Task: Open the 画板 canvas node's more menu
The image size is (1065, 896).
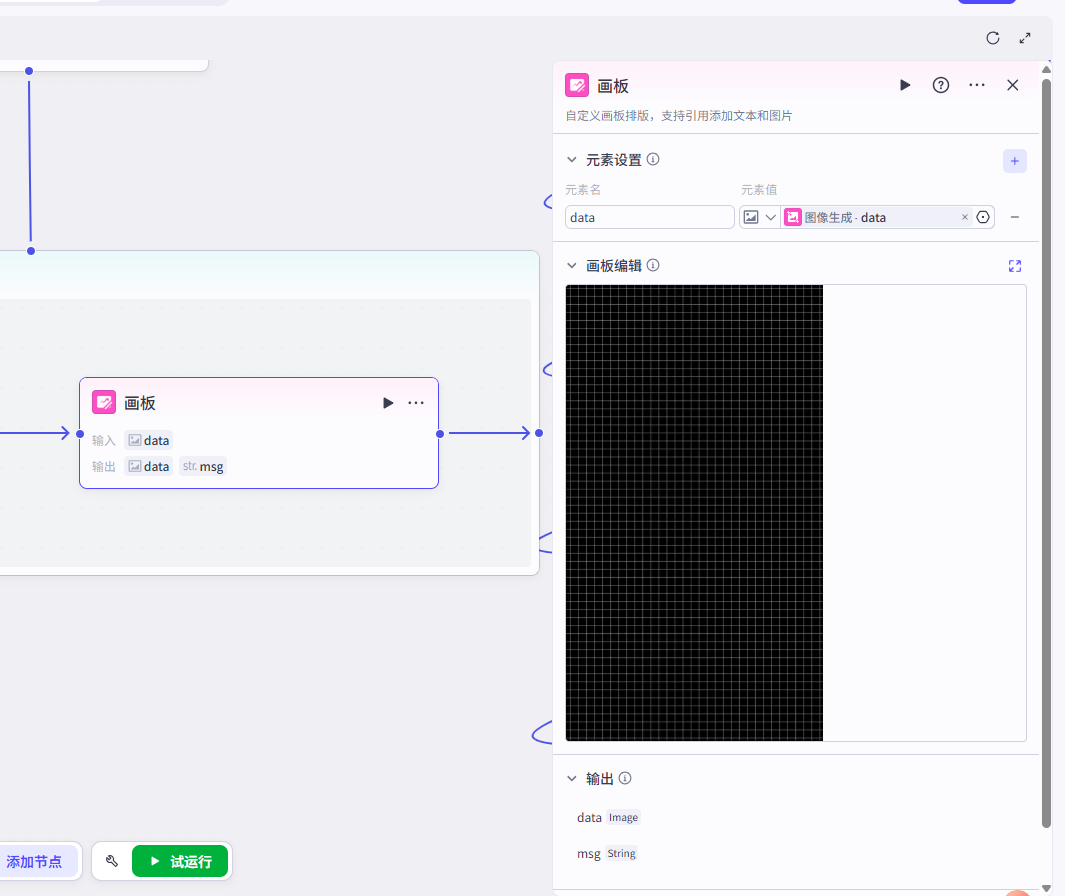Action: (x=416, y=403)
